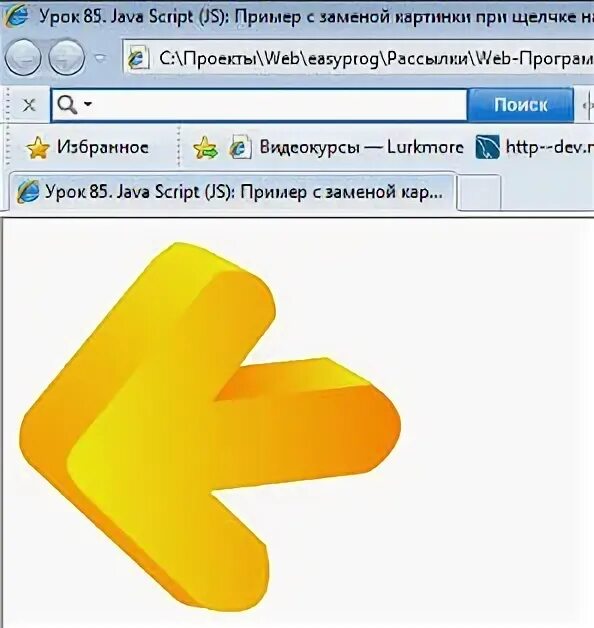Click the yellow left arrow image

pyautogui.click(x=209, y=427)
